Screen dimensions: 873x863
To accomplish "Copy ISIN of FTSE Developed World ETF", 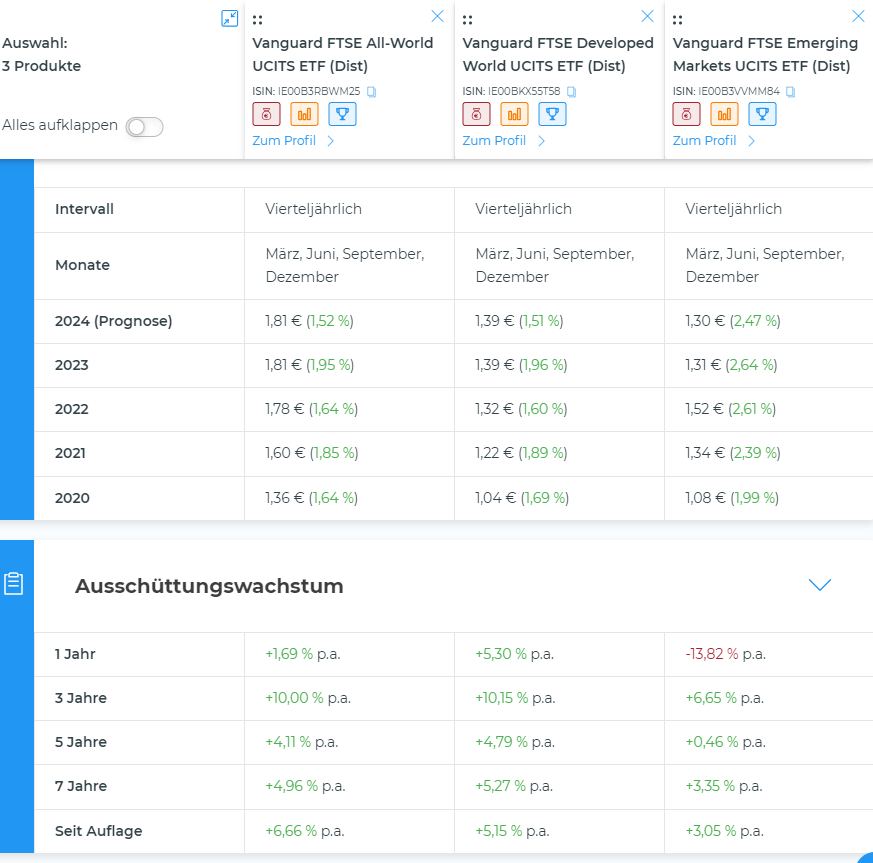I will [572, 91].
